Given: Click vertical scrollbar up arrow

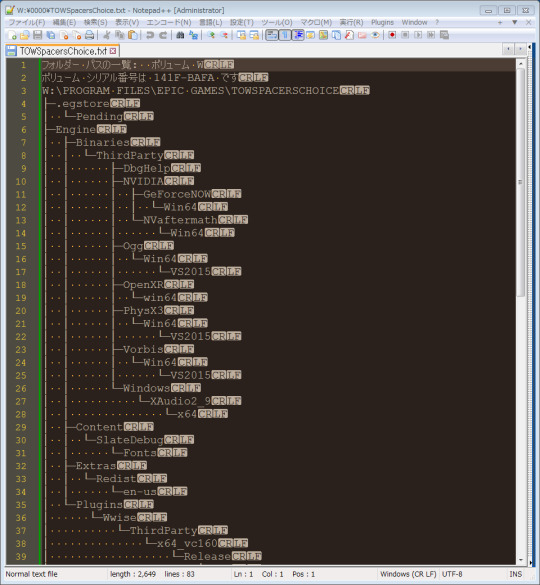Looking at the screenshot, I should pos(521,64).
